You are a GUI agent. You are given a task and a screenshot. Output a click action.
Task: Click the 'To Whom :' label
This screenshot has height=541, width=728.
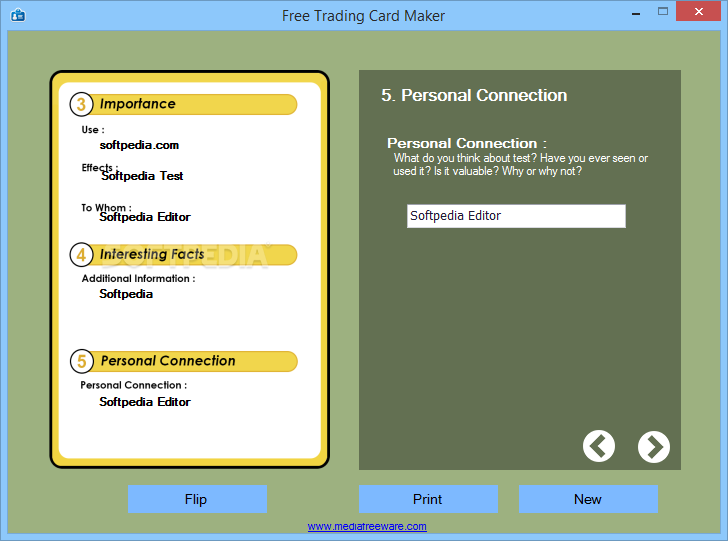tap(106, 207)
